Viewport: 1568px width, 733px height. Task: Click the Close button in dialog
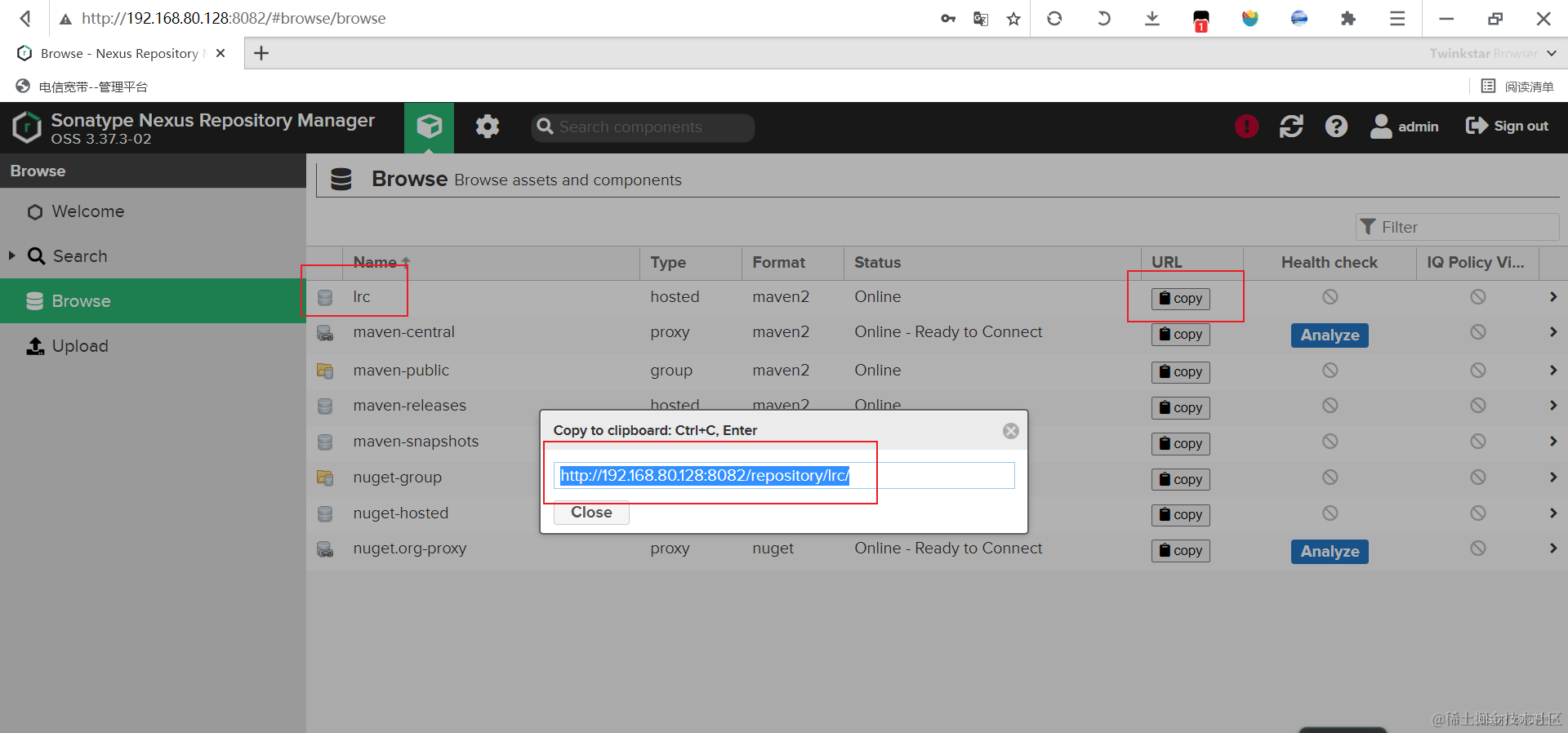coord(591,513)
